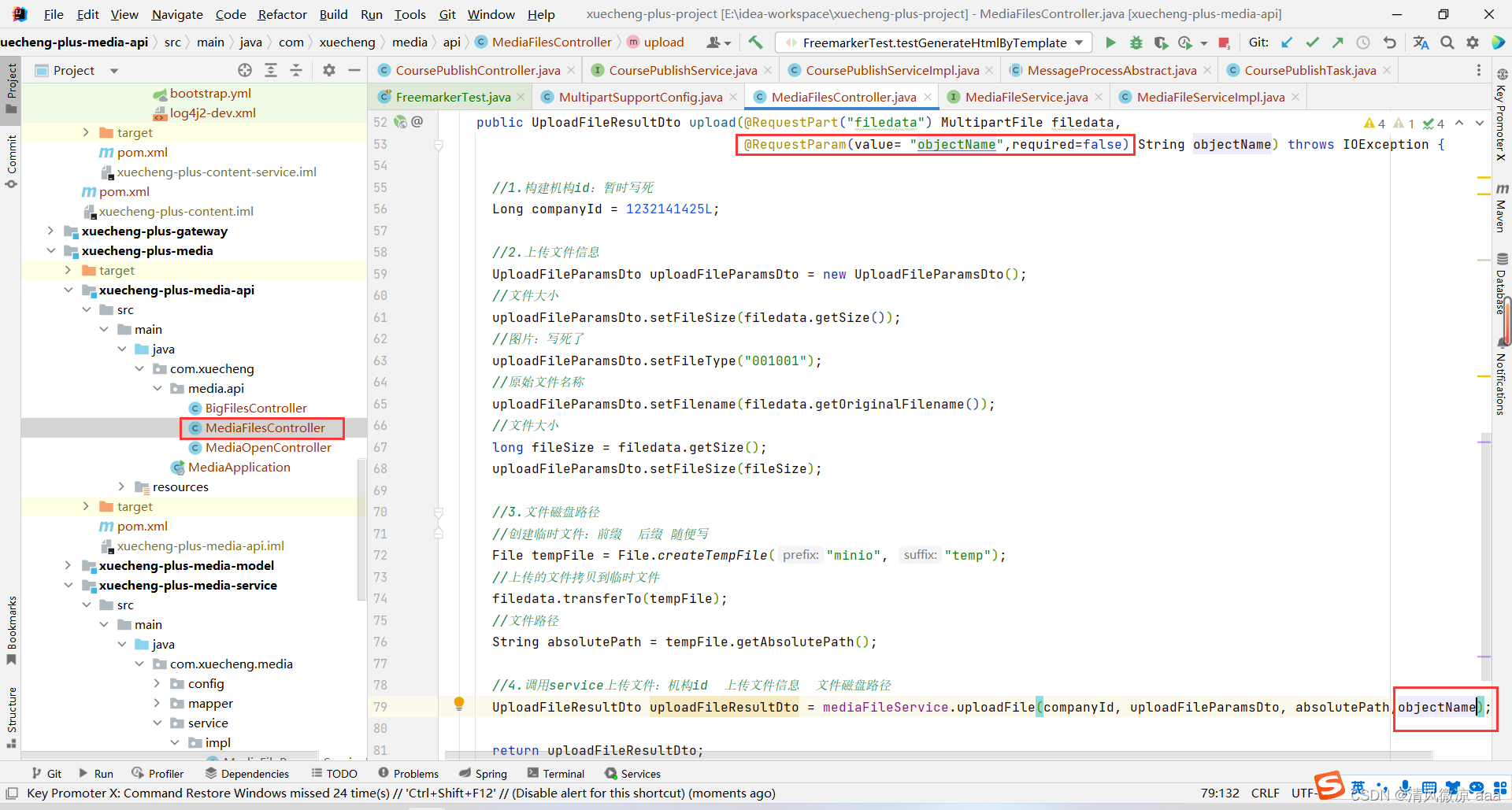Open the Structure tool window

coord(11,716)
